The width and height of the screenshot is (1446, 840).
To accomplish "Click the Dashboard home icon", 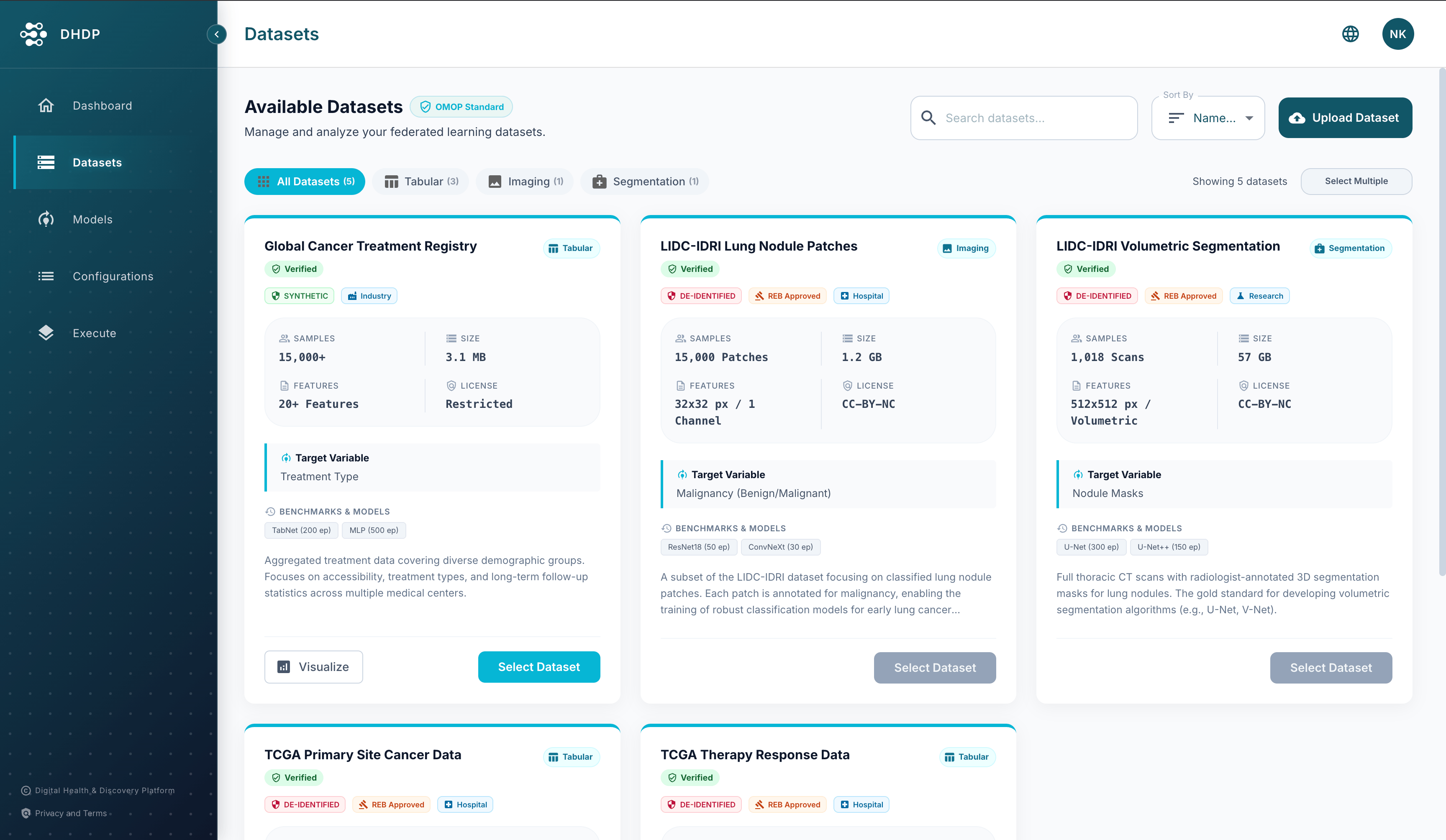I will click(46, 105).
